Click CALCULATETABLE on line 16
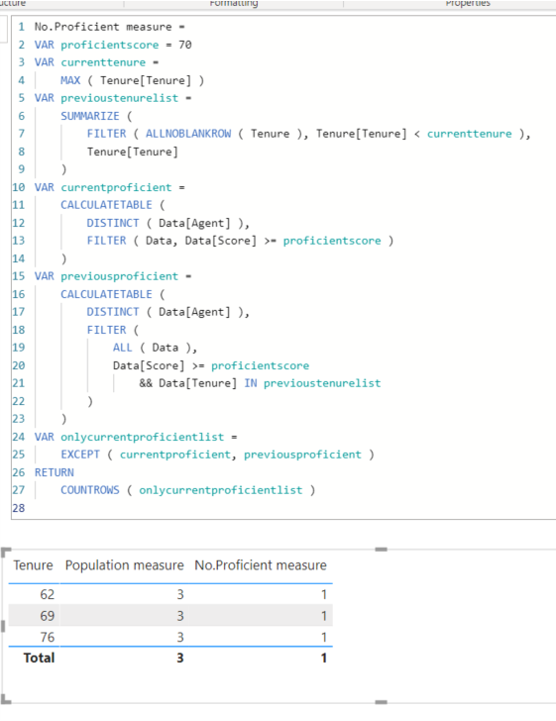The width and height of the screenshot is (556, 721). pyautogui.click(x=106, y=294)
